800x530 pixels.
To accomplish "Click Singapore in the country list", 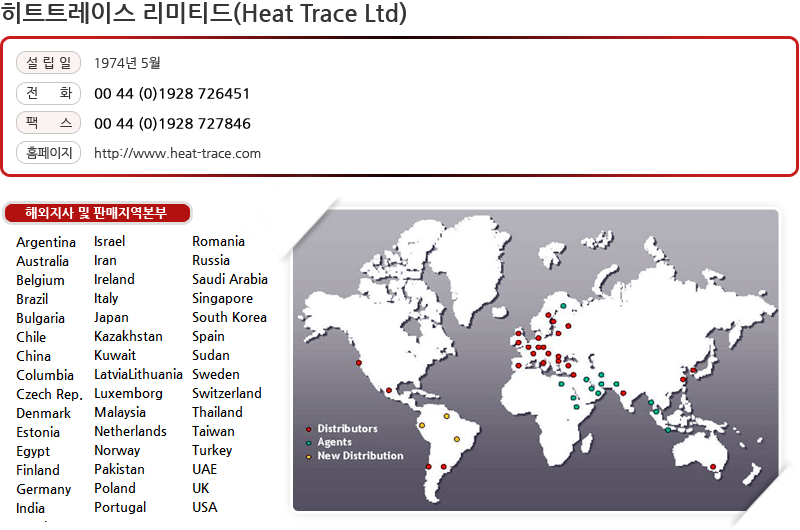I will point(222,298).
